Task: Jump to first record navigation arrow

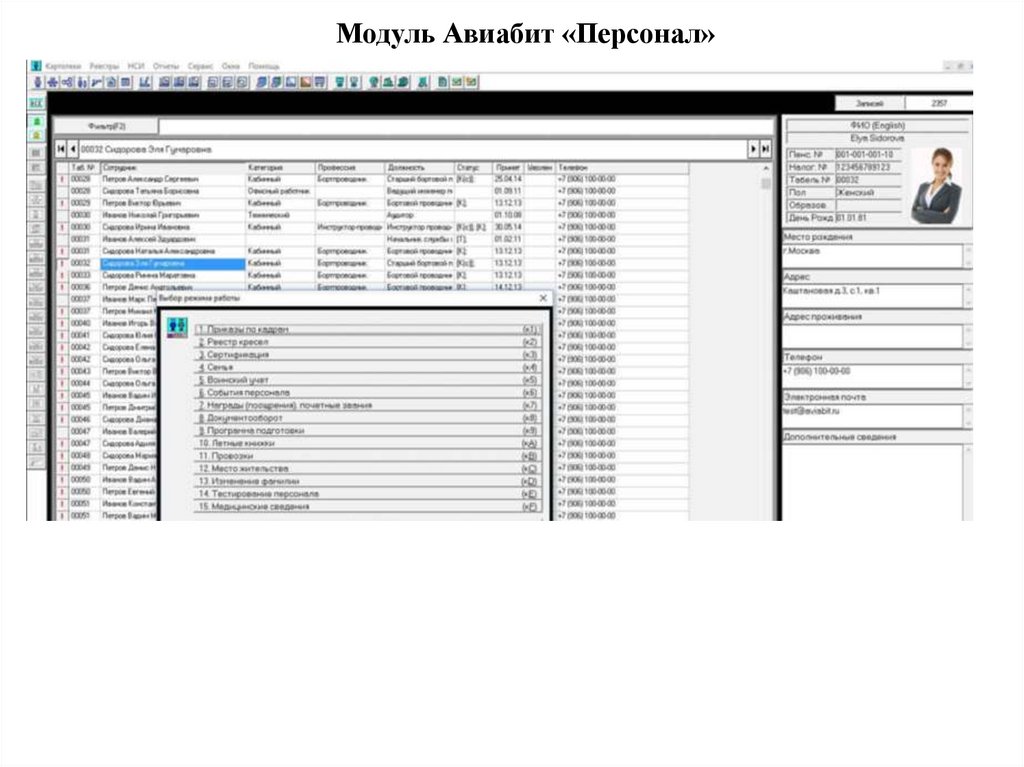Action: [x=61, y=149]
